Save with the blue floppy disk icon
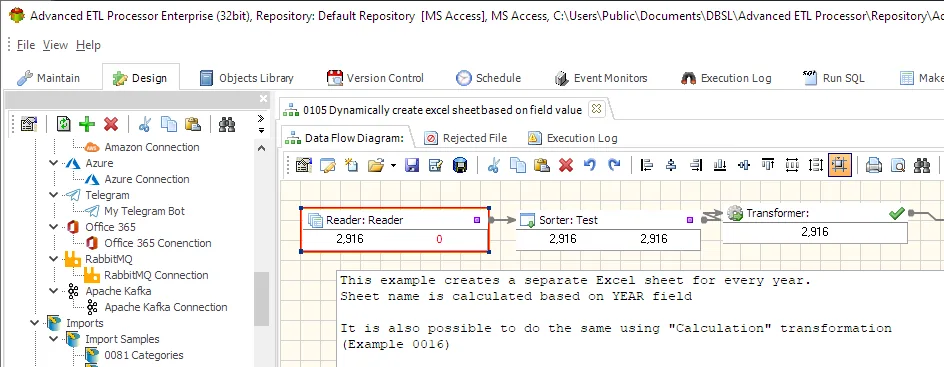 pyautogui.click(x=412, y=165)
